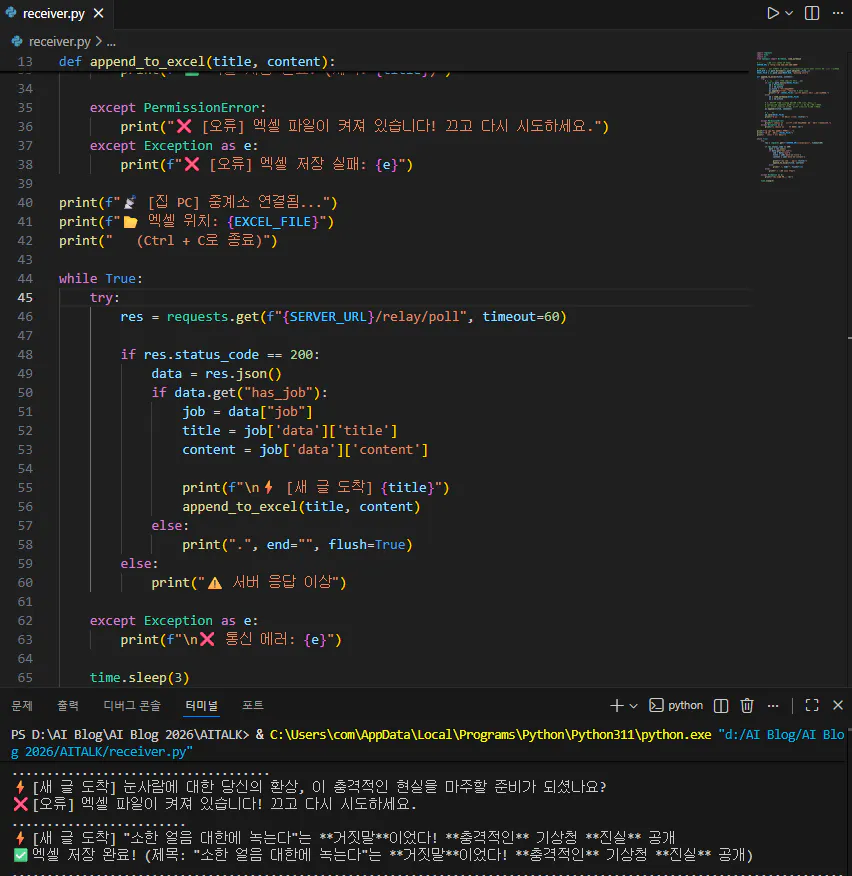852x876 pixels.
Task: Split the editor into two columns
Action: pos(810,13)
